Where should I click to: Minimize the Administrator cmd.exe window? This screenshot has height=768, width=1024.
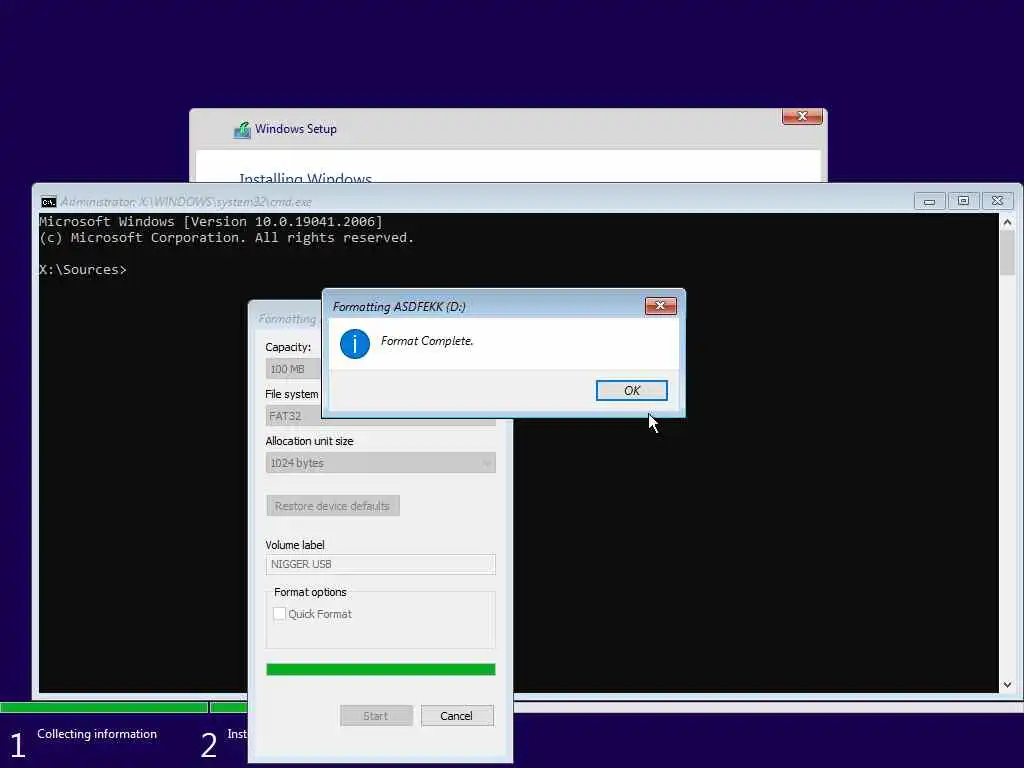929,201
